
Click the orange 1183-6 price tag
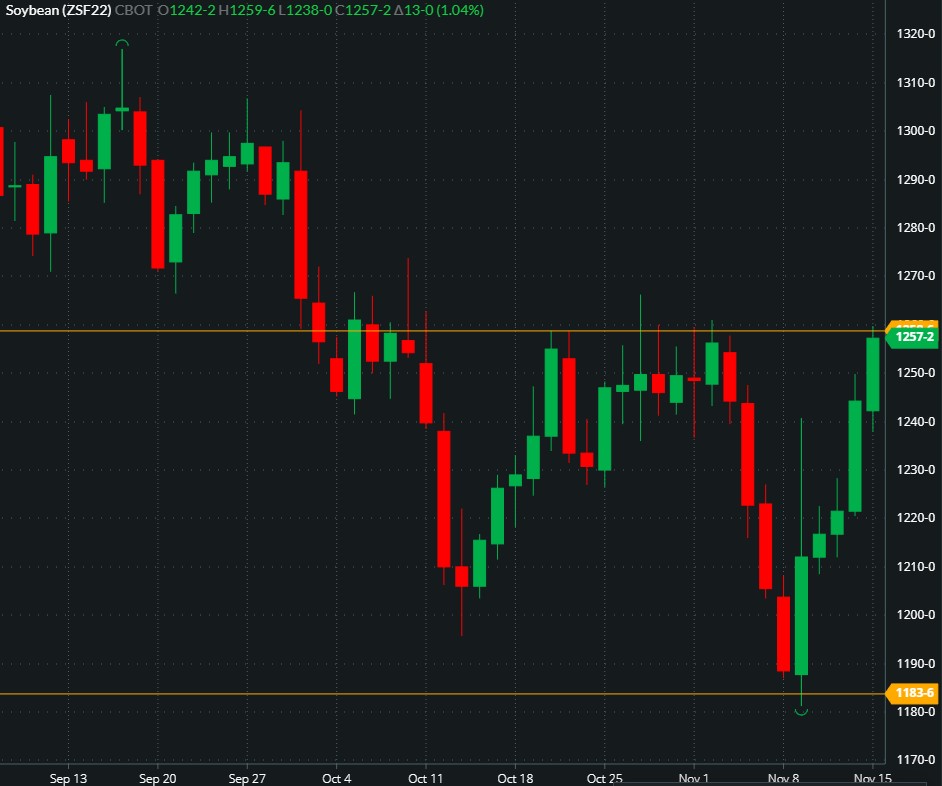click(914, 693)
